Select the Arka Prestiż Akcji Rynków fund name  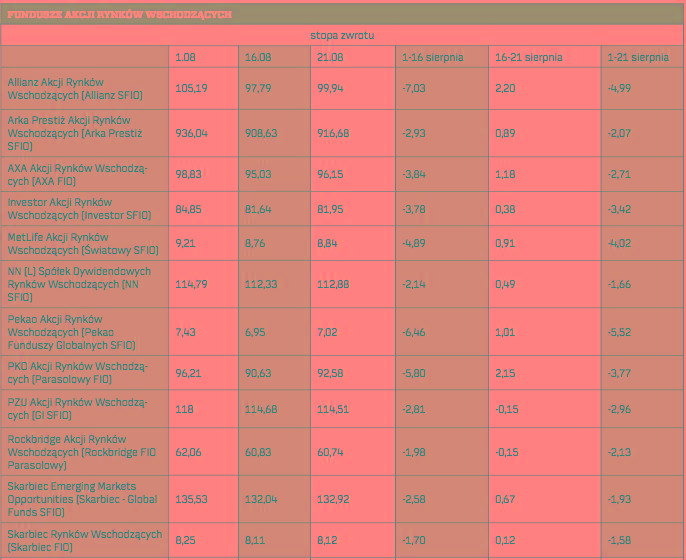75,133
